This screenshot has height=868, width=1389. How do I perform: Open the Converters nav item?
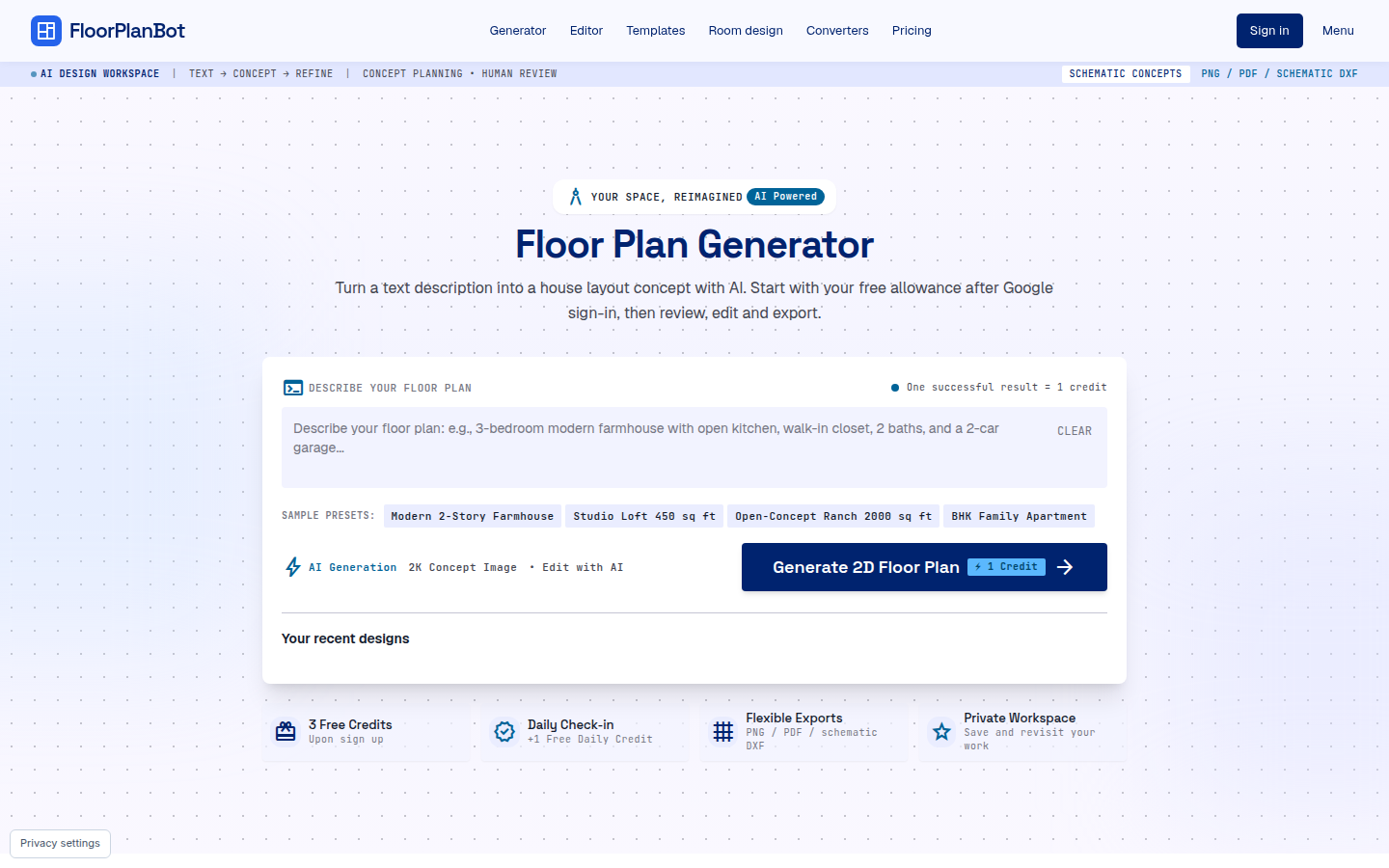[x=837, y=31]
